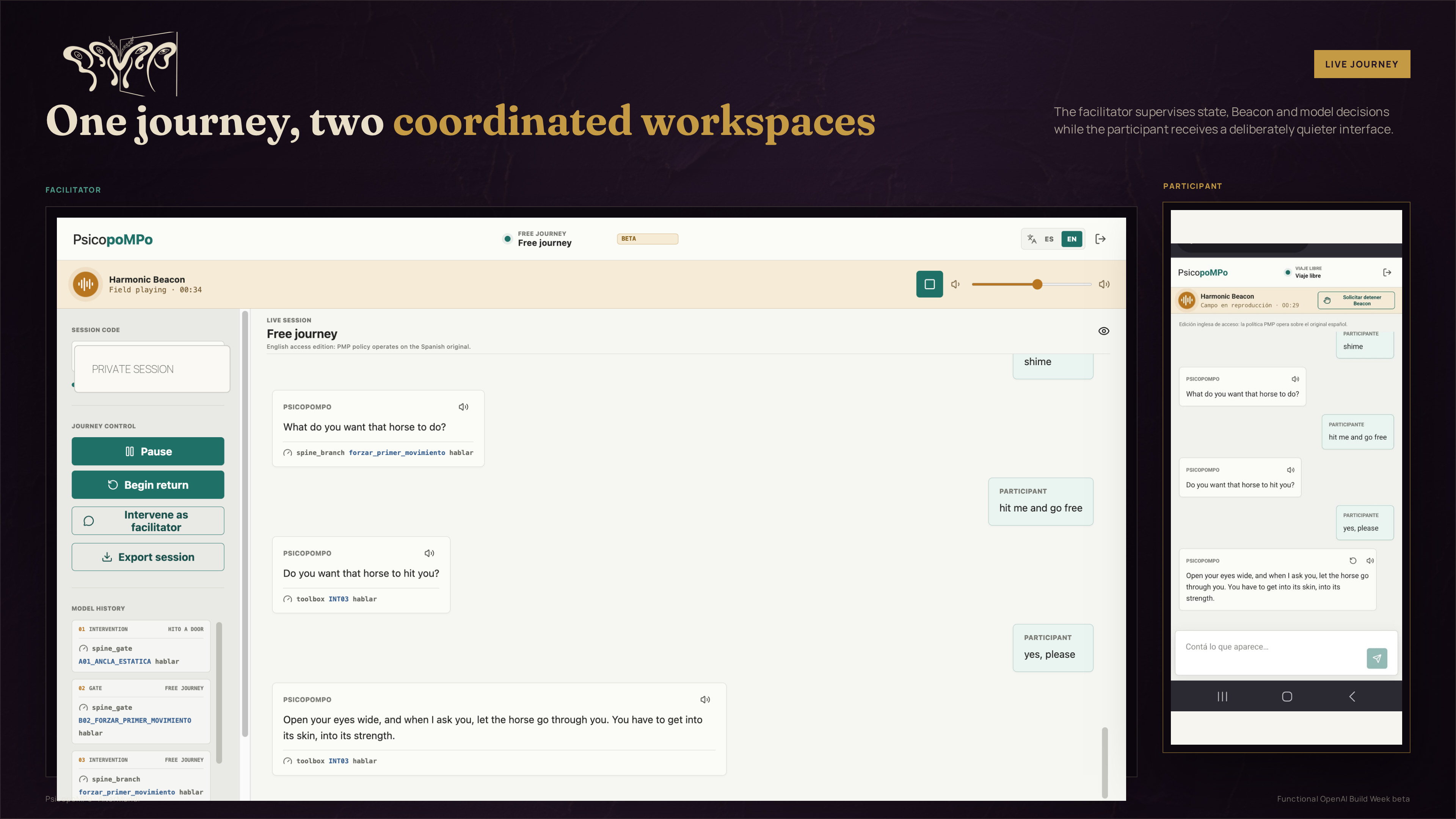1456x819 pixels.
Task: Play audio for 'What do you want that horse to do?'
Action: coord(463,407)
